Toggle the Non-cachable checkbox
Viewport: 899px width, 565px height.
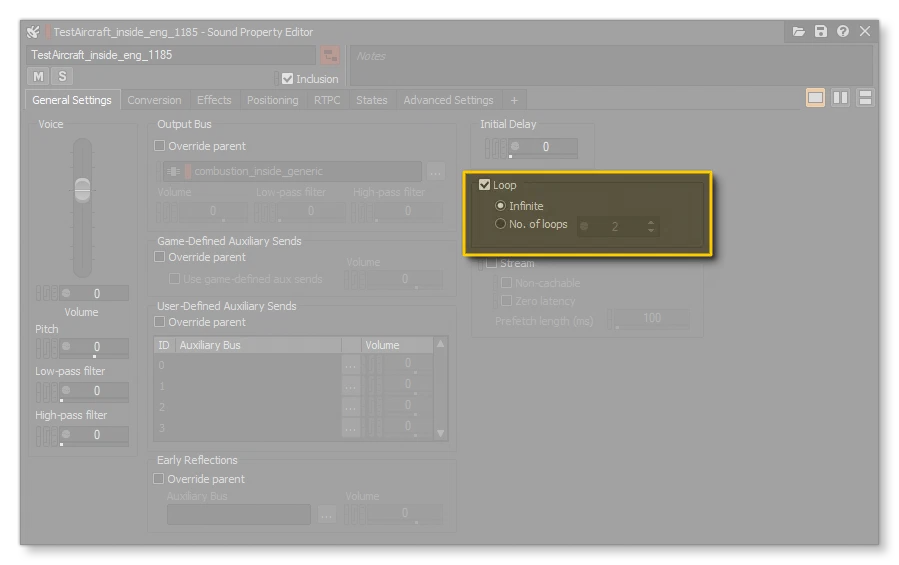pos(506,283)
